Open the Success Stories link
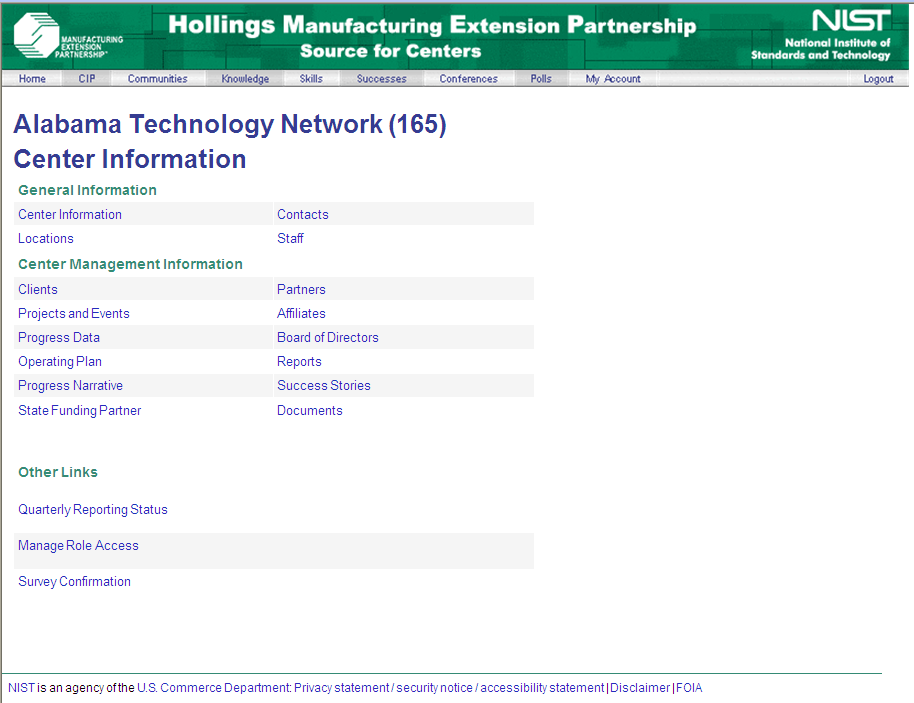The width and height of the screenshot is (914, 703). pos(324,385)
